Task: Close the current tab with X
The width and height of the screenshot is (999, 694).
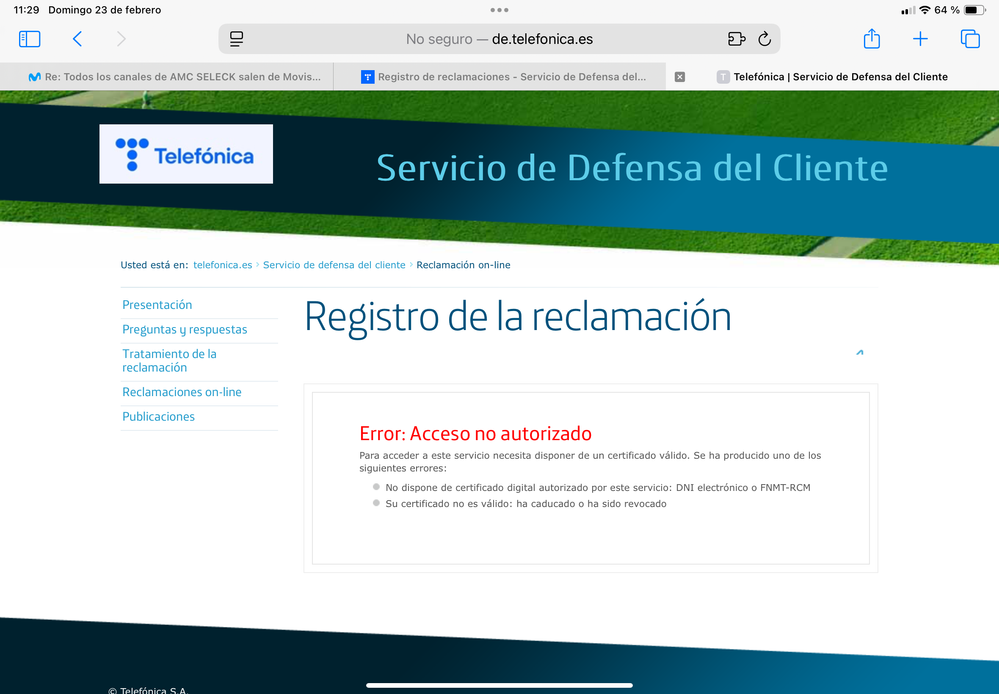Action: pyautogui.click(x=680, y=77)
